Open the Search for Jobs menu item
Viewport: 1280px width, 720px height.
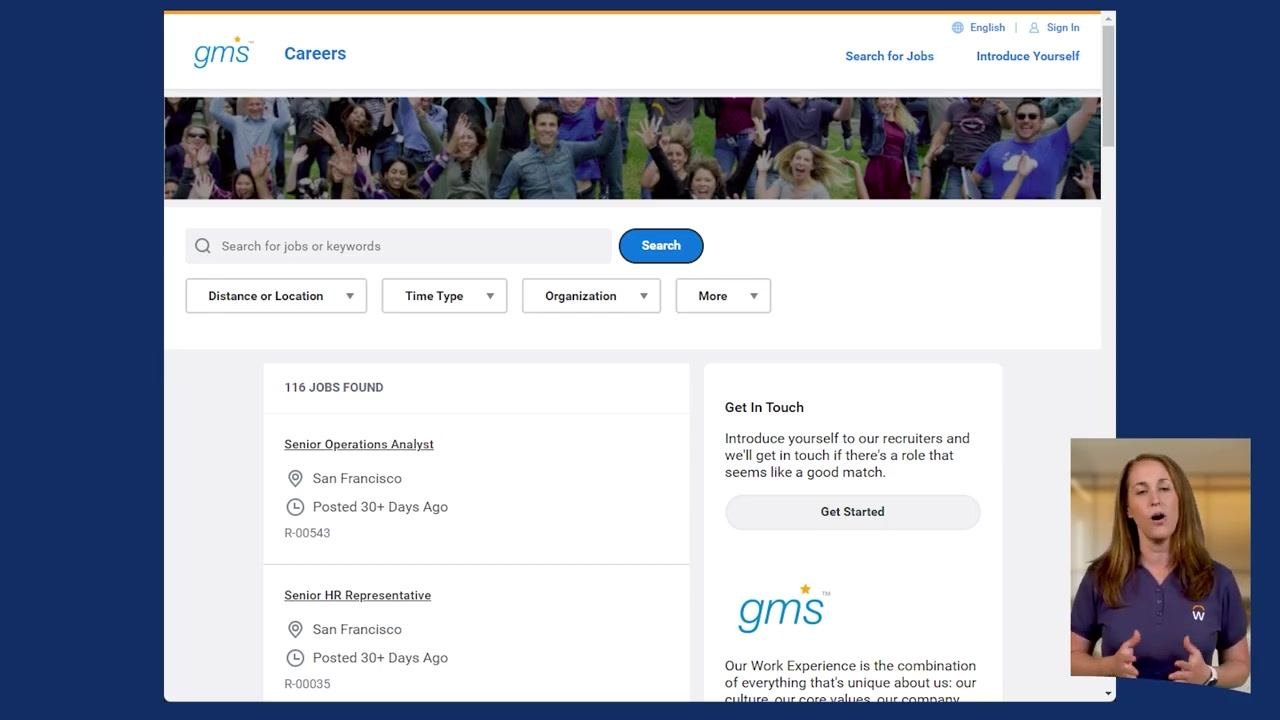pyautogui.click(x=889, y=56)
